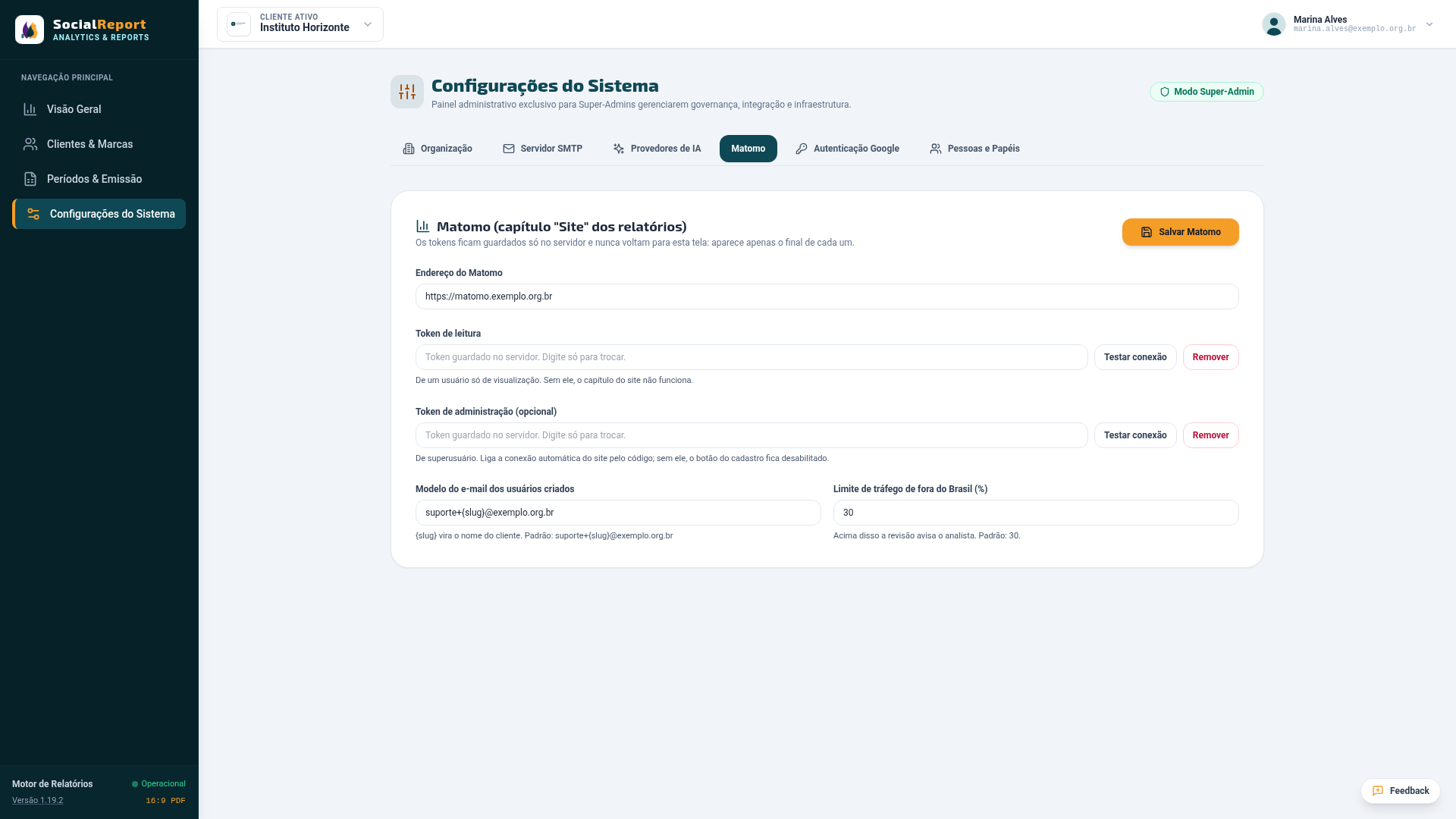
Task: Click the key icon on Autenticação Google tab
Action: [x=802, y=149]
